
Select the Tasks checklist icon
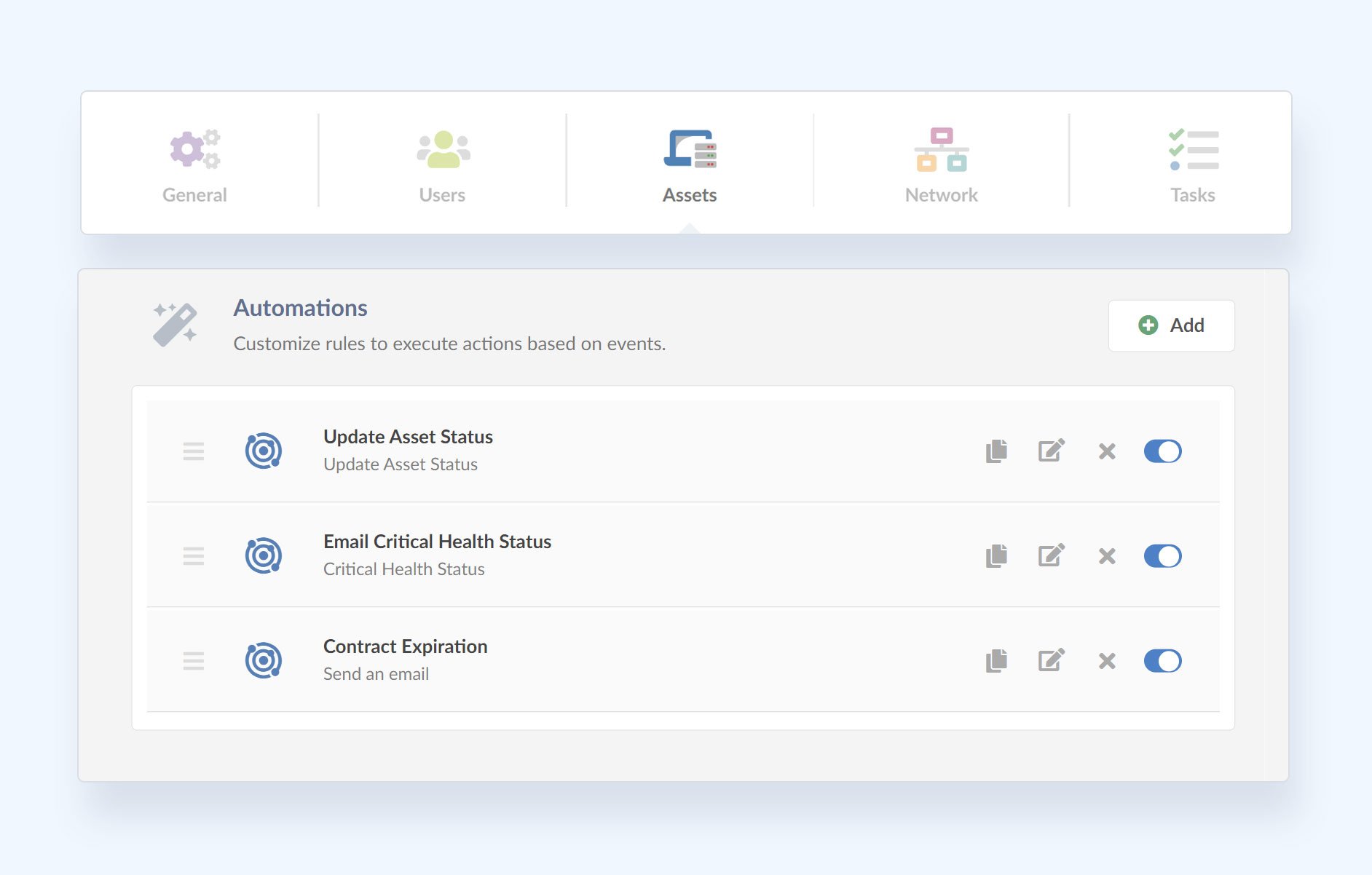pyautogui.click(x=1192, y=149)
